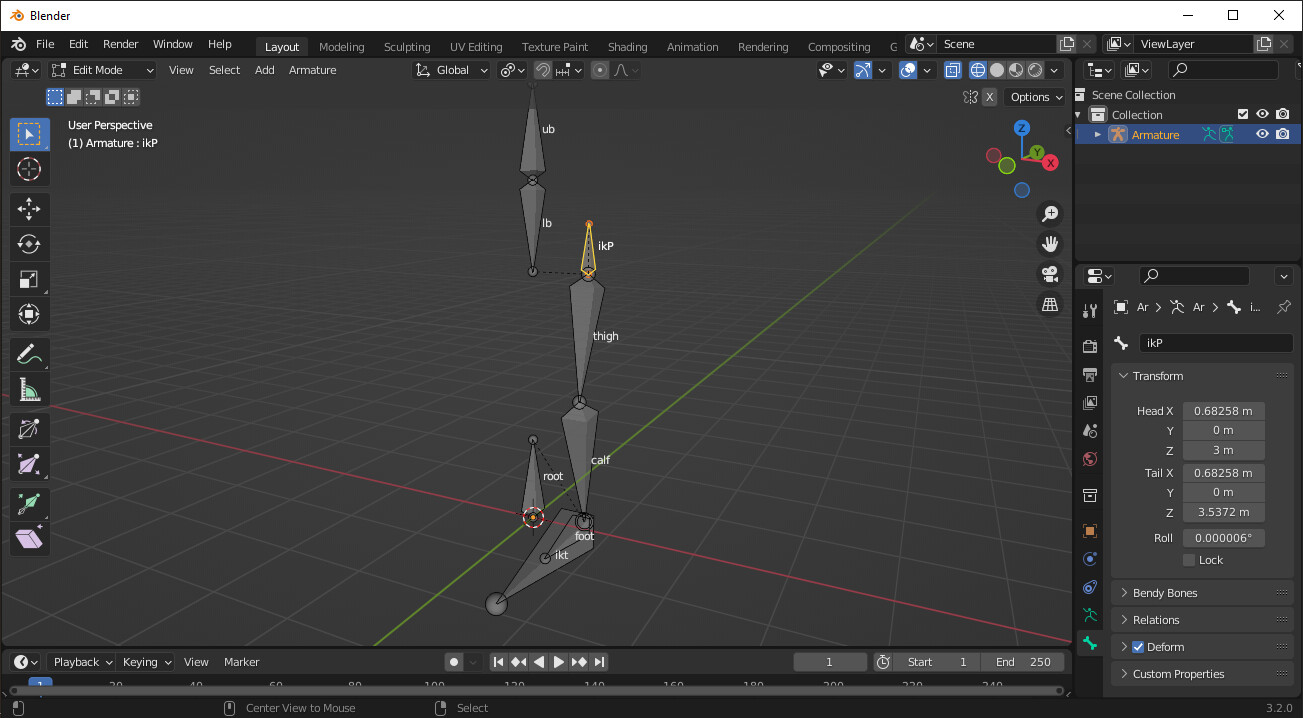The height and width of the screenshot is (718, 1303).
Task: Choose the Move tool
Action: tap(29, 209)
